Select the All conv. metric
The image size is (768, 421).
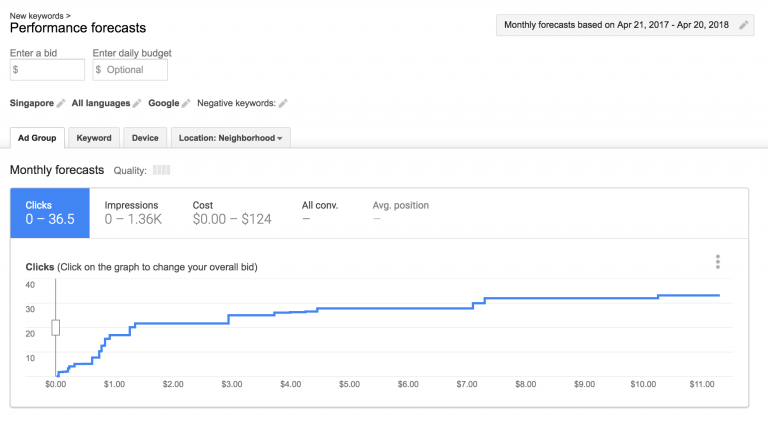coord(320,213)
